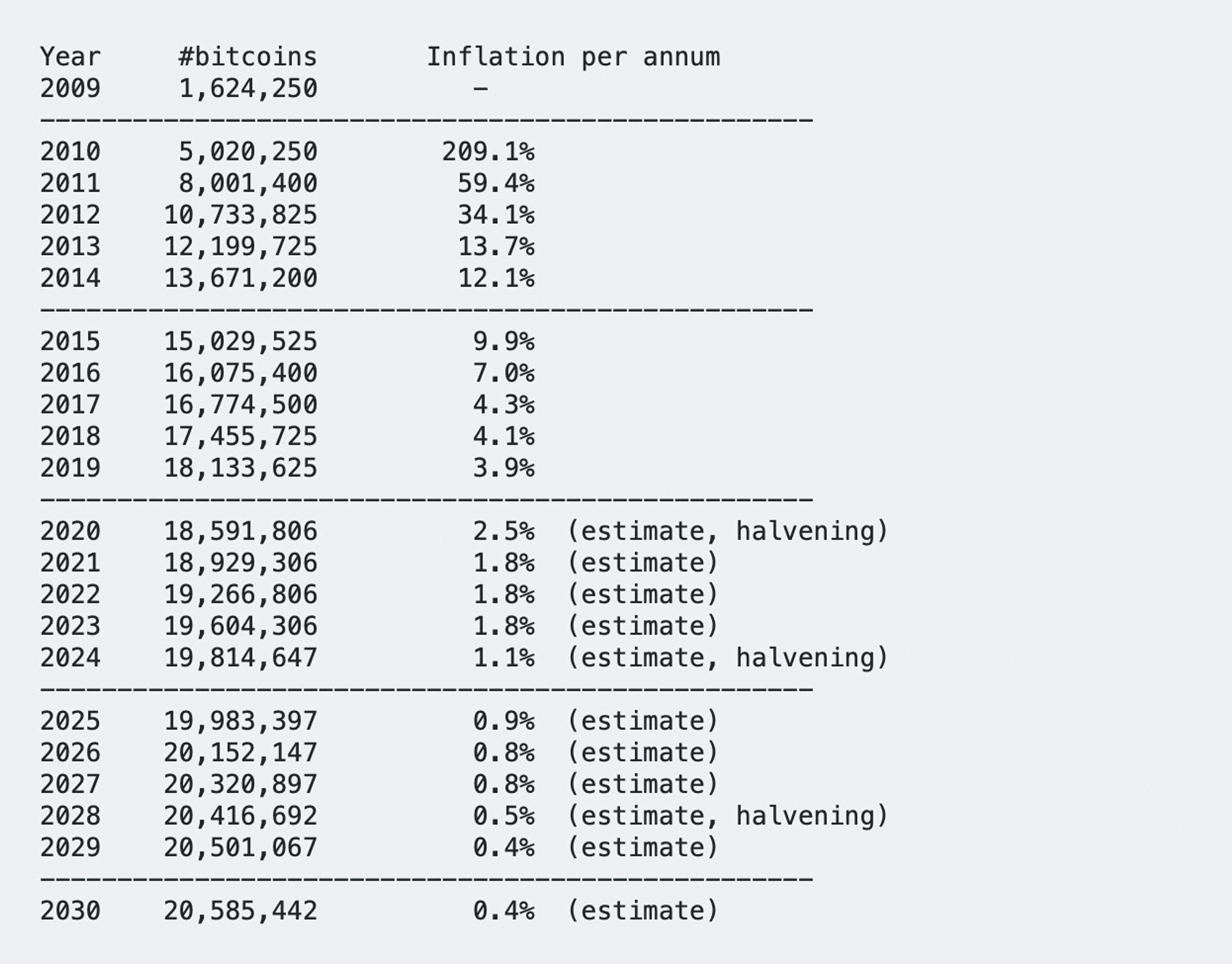Click the 2030 supply 20,585,442
This screenshot has width=1232, height=964.
241,910
